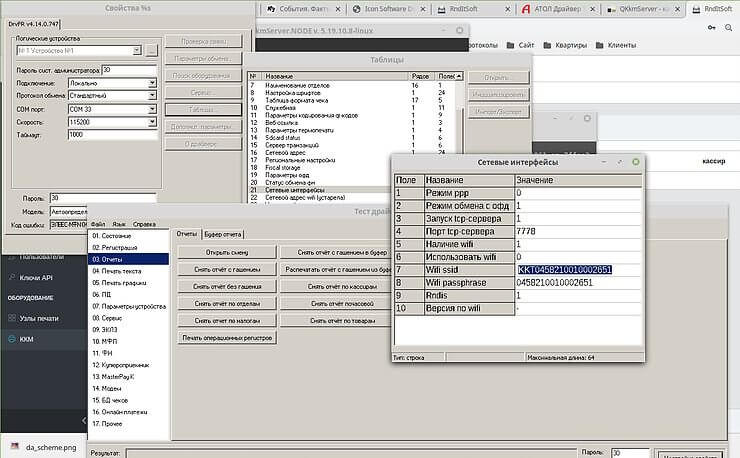This screenshot has height=458, width=740.
Task: Select 17. Прочее in the list
Action: 128,424
